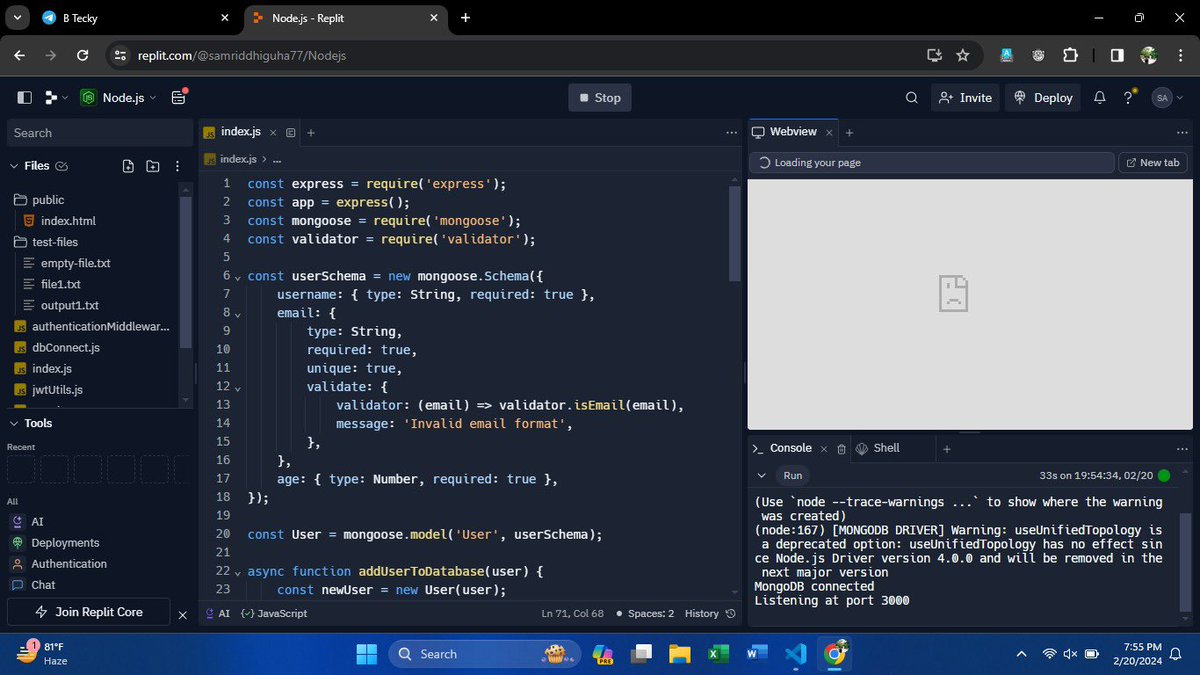Open jwtUtils.js
Screen dimensions: 1200x675
pyautogui.click(x=57, y=389)
